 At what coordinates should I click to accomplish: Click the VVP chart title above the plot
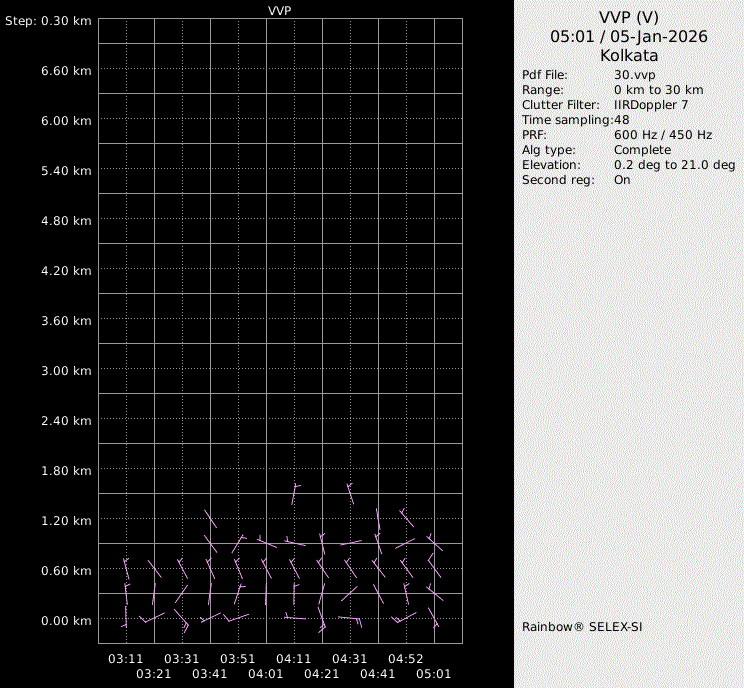(x=280, y=10)
